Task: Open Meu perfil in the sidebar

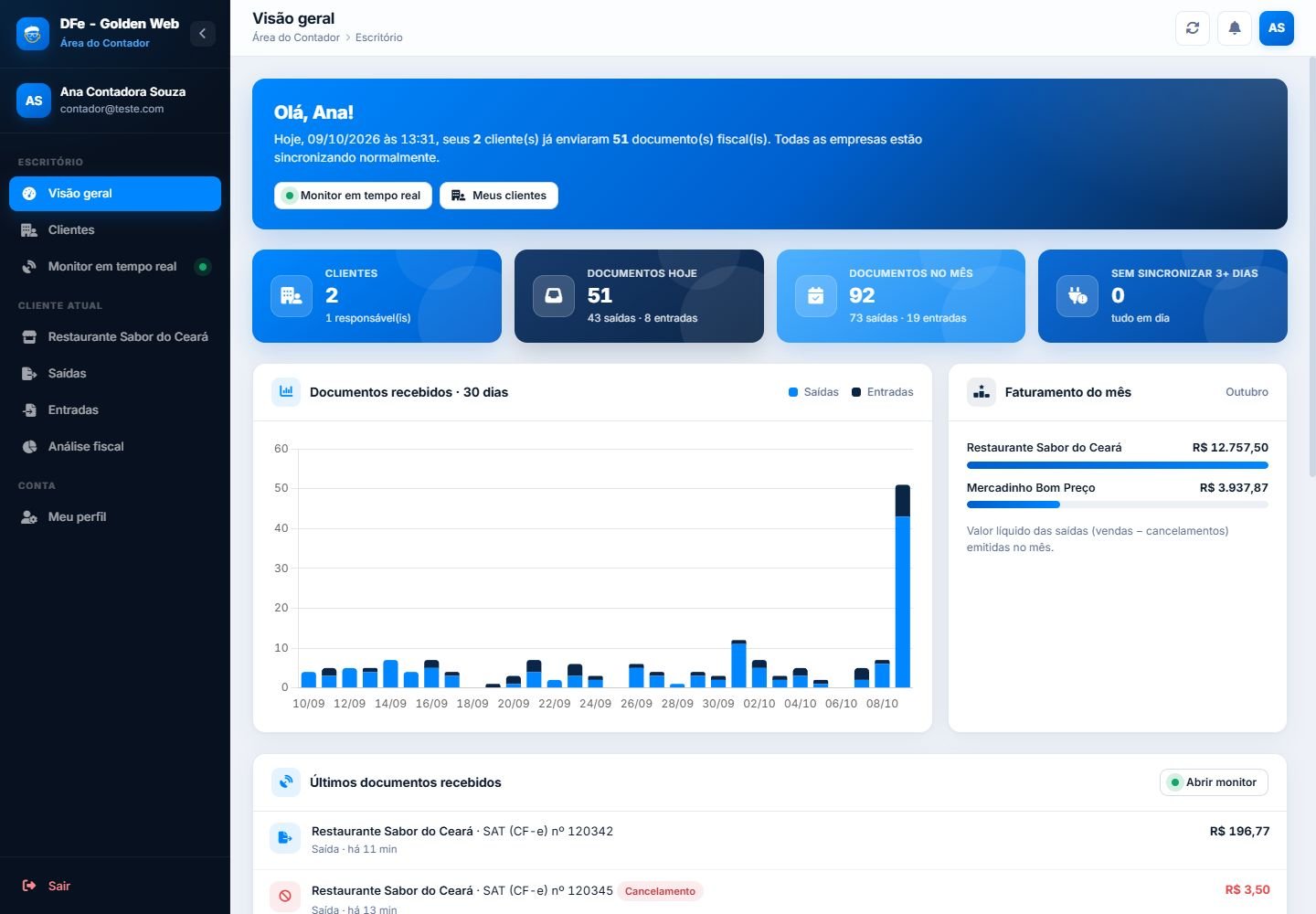Action: pos(115,517)
